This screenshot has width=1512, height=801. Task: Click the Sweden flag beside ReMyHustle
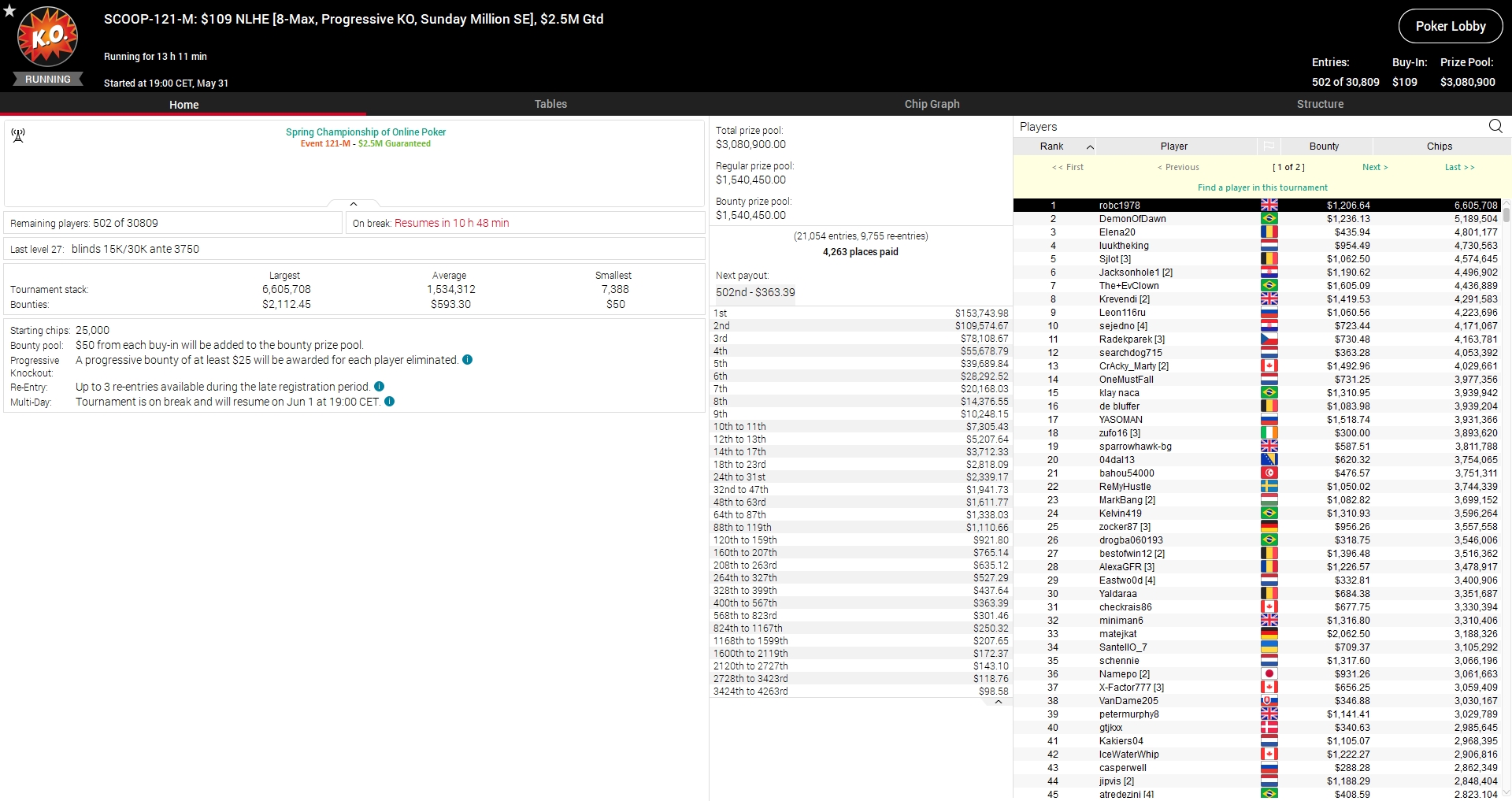coord(1269,487)
